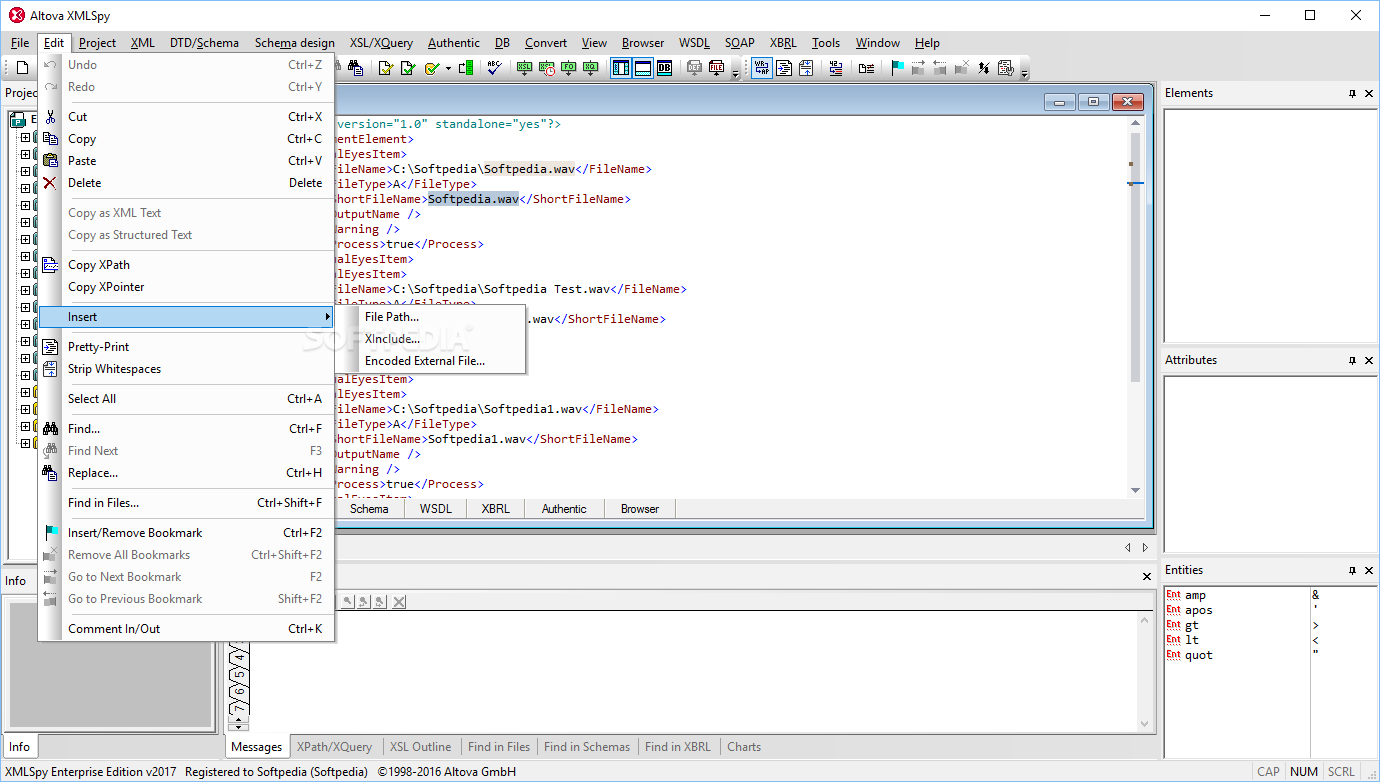Click the Paste clipboard icon in menu
1380x782 pixels.
point(51,161)
